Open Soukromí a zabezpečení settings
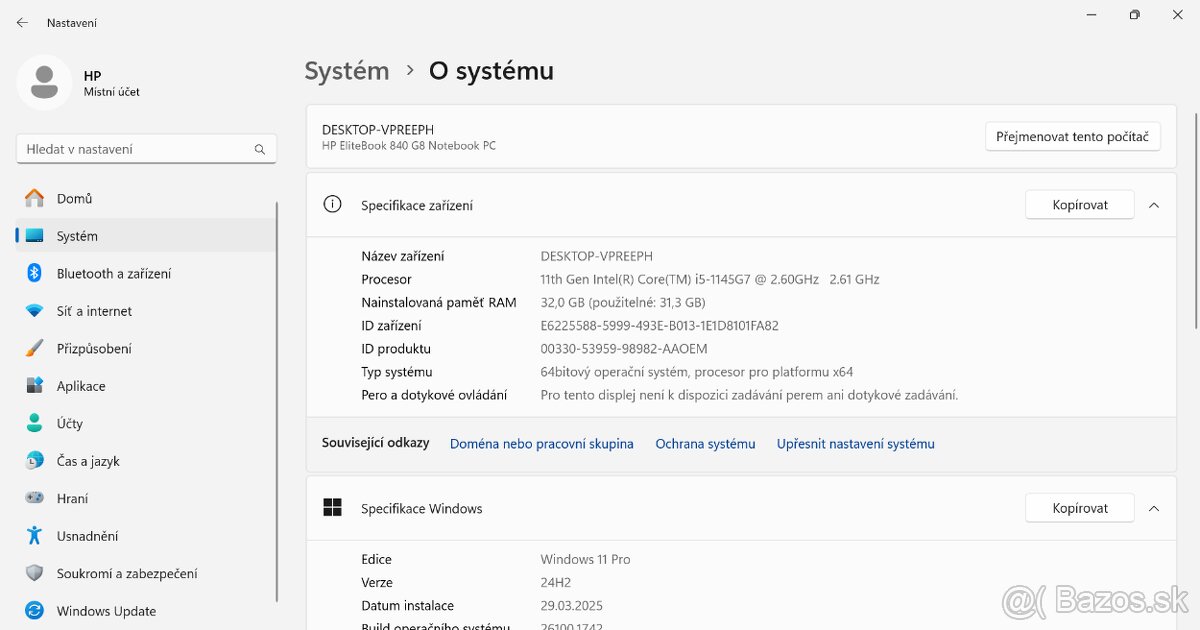1200x630 pixels. pyautogui.click(x=127, y=573)
